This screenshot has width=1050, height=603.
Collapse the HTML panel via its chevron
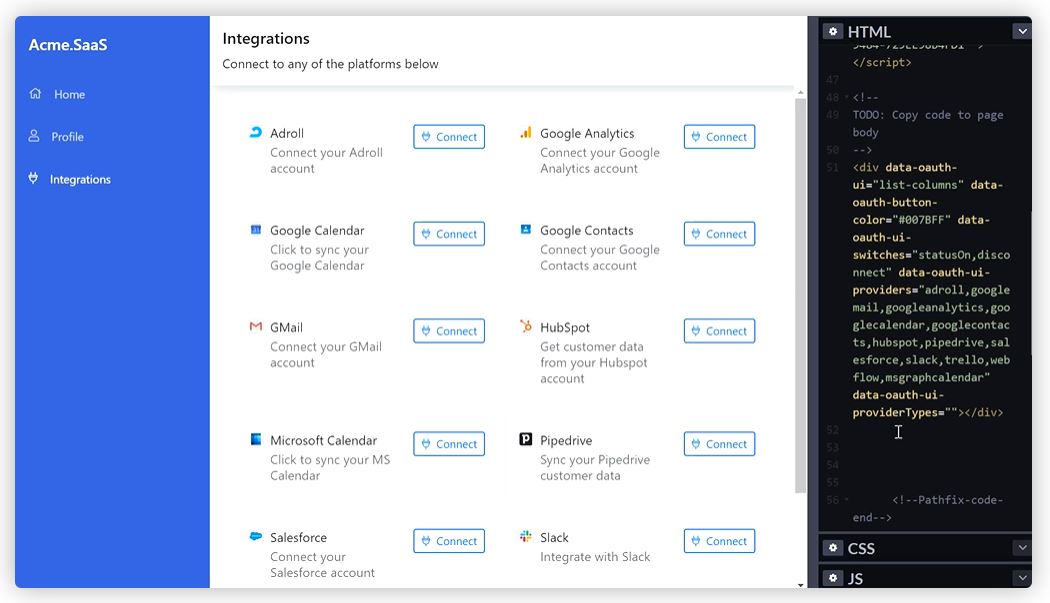pyautogui.click(x=1022, y=31)
